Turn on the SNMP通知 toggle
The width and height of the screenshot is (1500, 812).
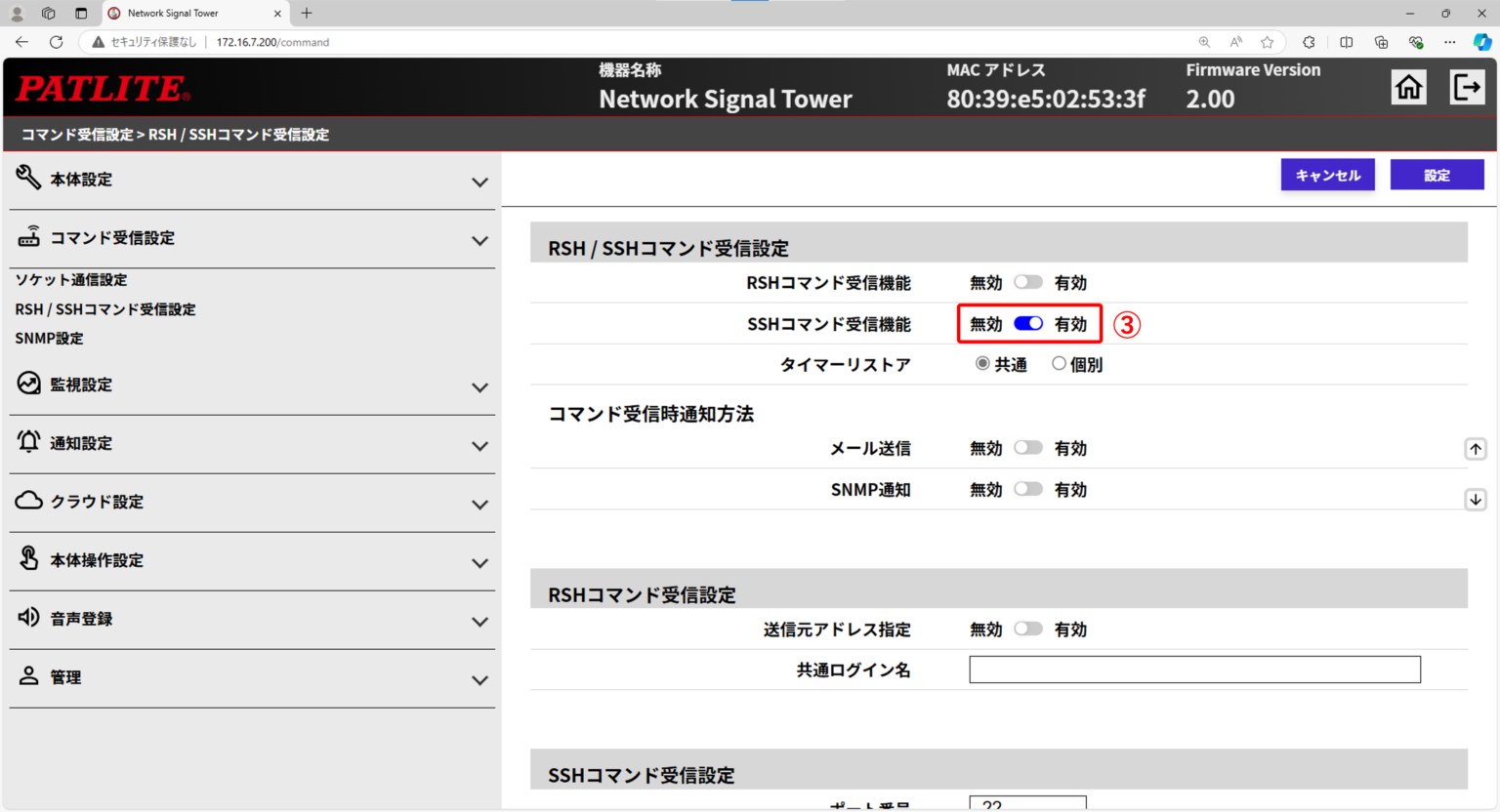(x=1028, y=489)
